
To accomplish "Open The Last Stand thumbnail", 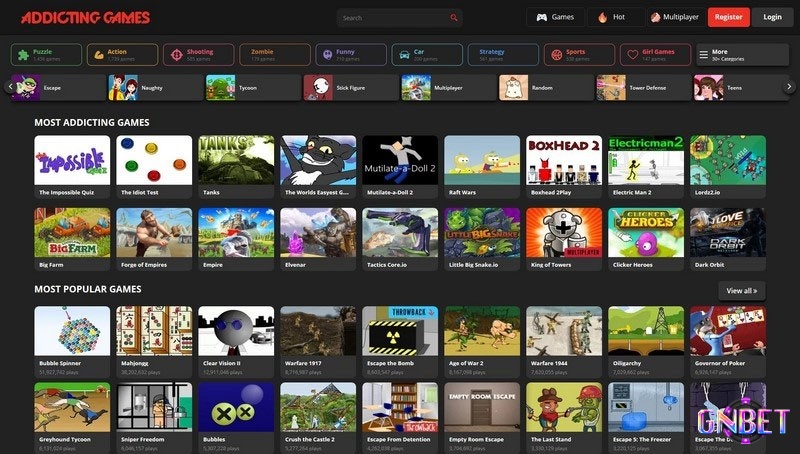I will pyautogui.click(x=564, y=407).
